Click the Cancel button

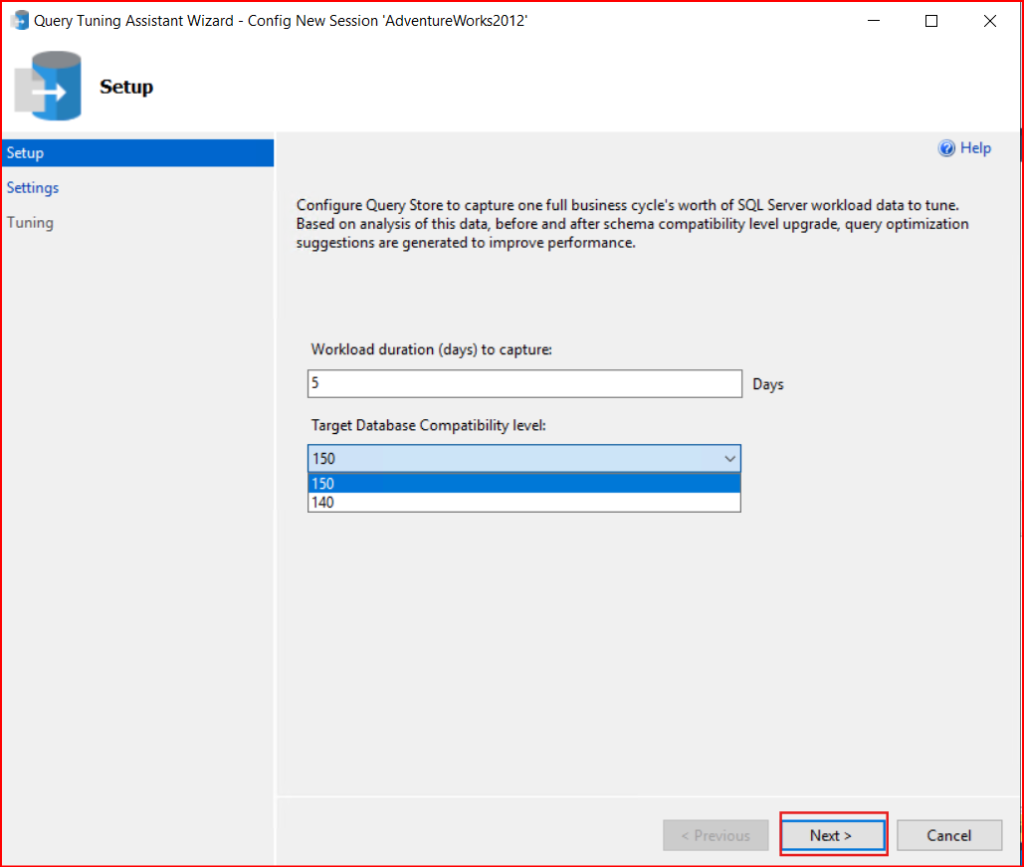tap(949, 835)
